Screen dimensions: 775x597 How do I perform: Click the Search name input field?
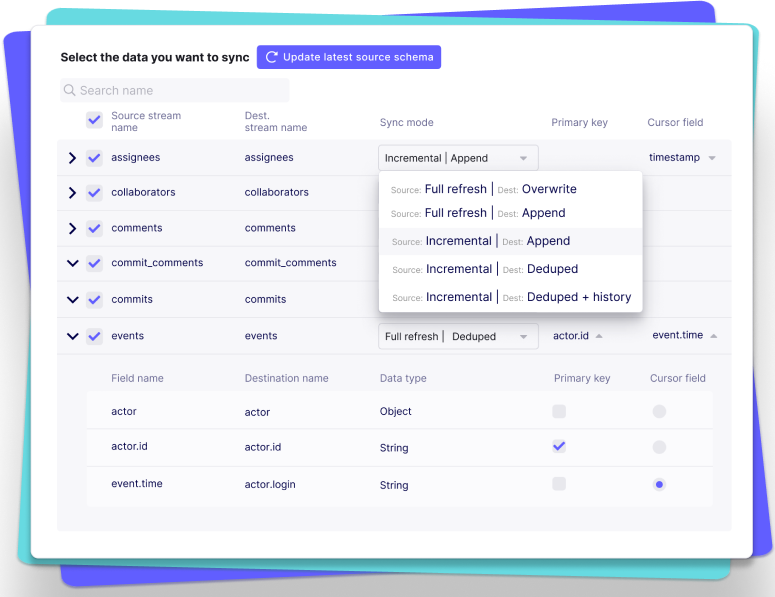(x=180, y=91)
